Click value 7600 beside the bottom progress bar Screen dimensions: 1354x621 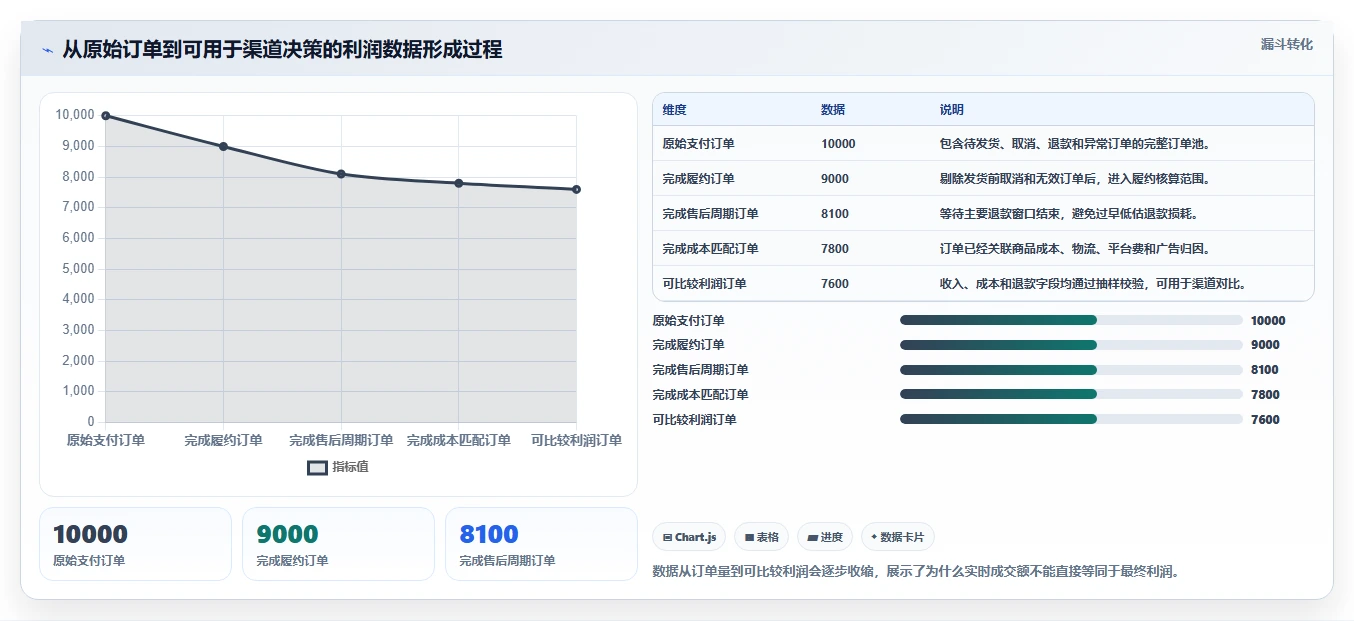(1265, 420)
